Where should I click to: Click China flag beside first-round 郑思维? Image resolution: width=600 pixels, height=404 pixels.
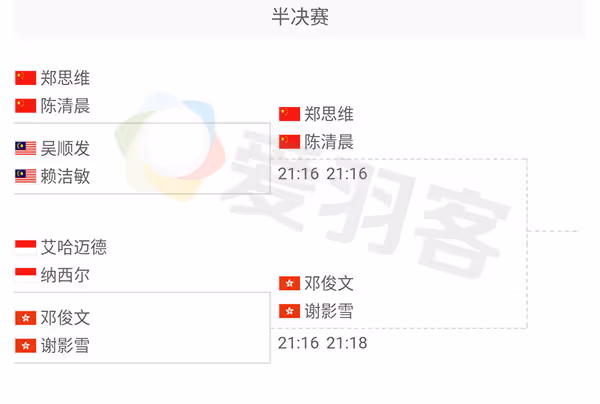click(x=26, y=78)
